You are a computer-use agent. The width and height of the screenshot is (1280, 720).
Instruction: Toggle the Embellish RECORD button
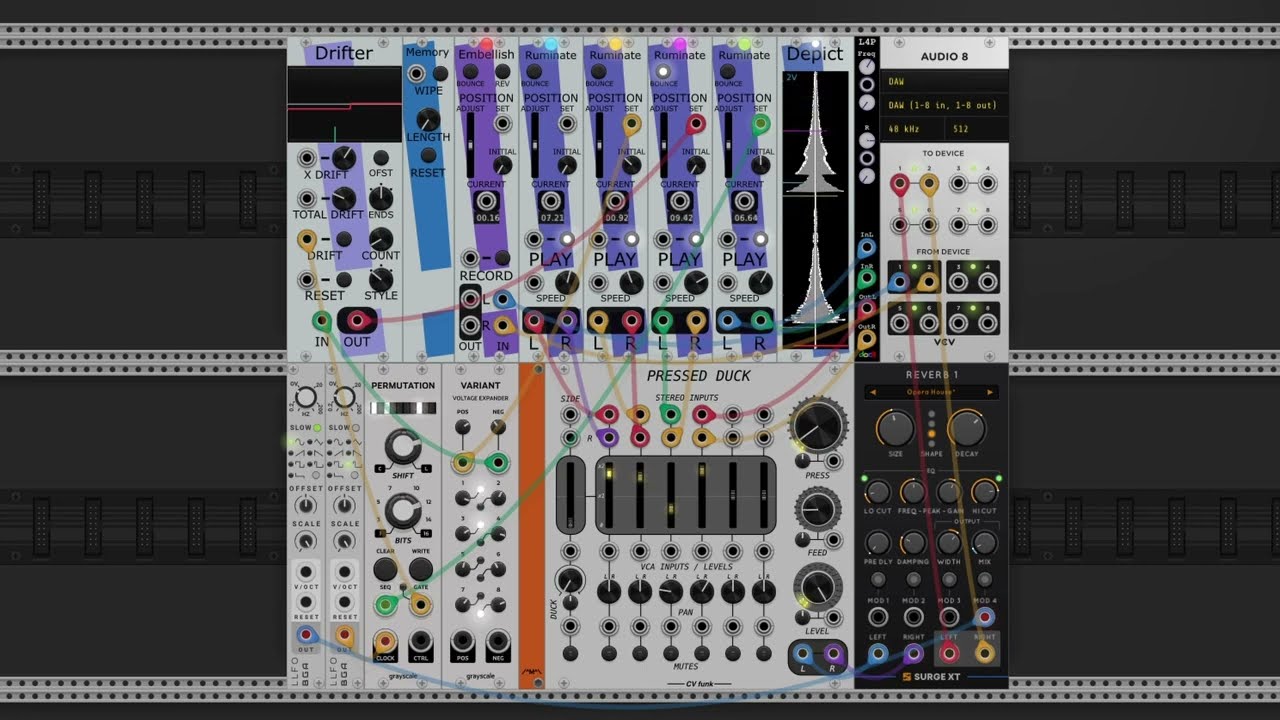(x=502, y=259)
